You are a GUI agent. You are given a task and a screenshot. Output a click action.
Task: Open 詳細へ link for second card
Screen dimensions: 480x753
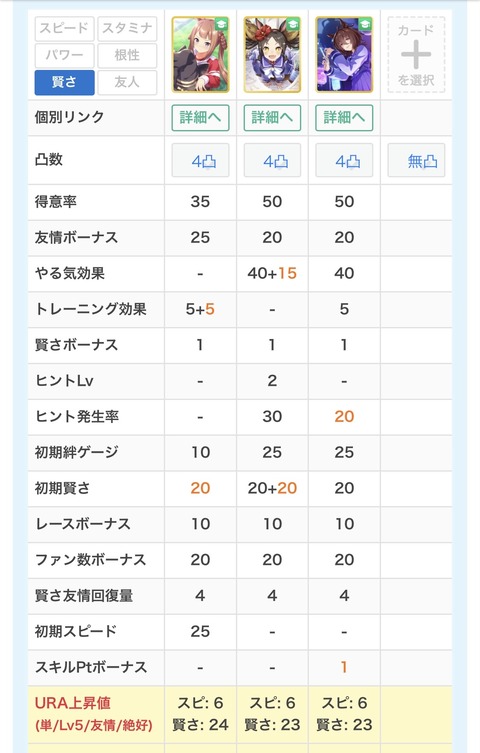point(272,118)
